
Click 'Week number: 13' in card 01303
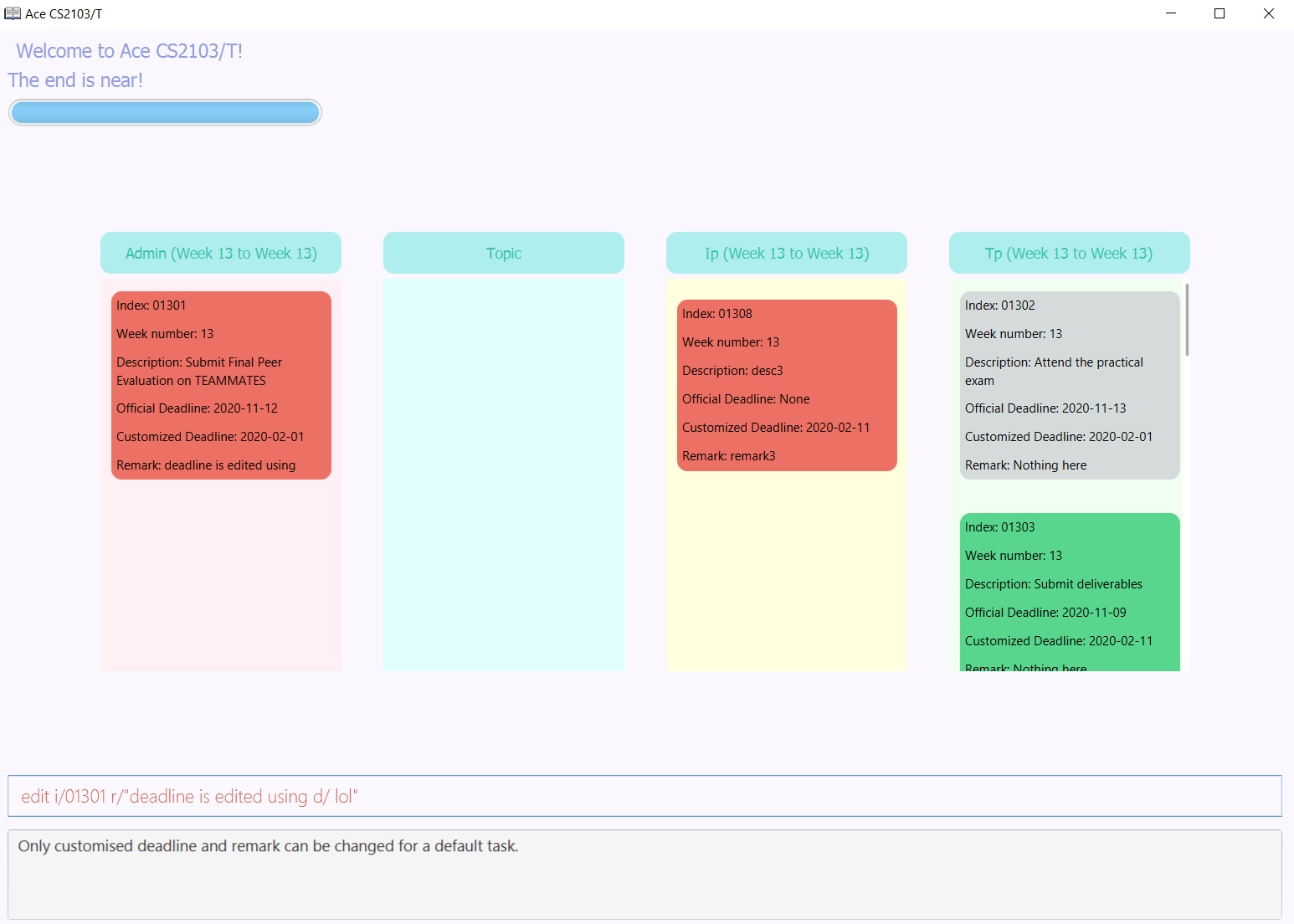point(1014,556)
